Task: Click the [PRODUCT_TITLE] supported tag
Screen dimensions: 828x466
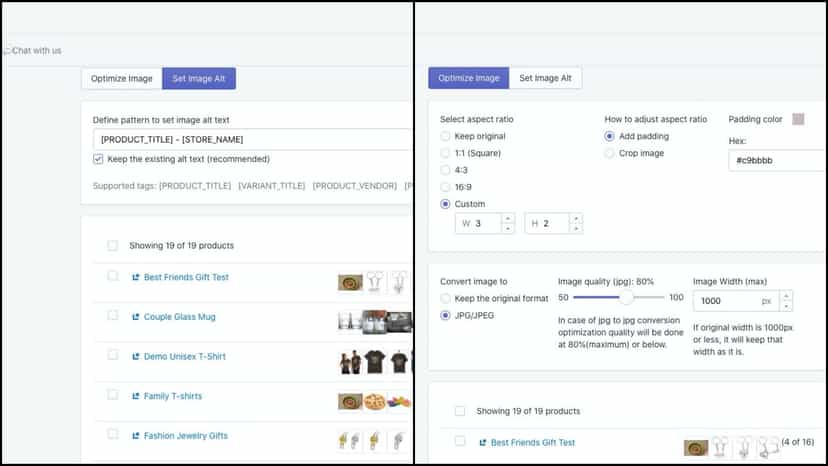Action: pos(195,186)
